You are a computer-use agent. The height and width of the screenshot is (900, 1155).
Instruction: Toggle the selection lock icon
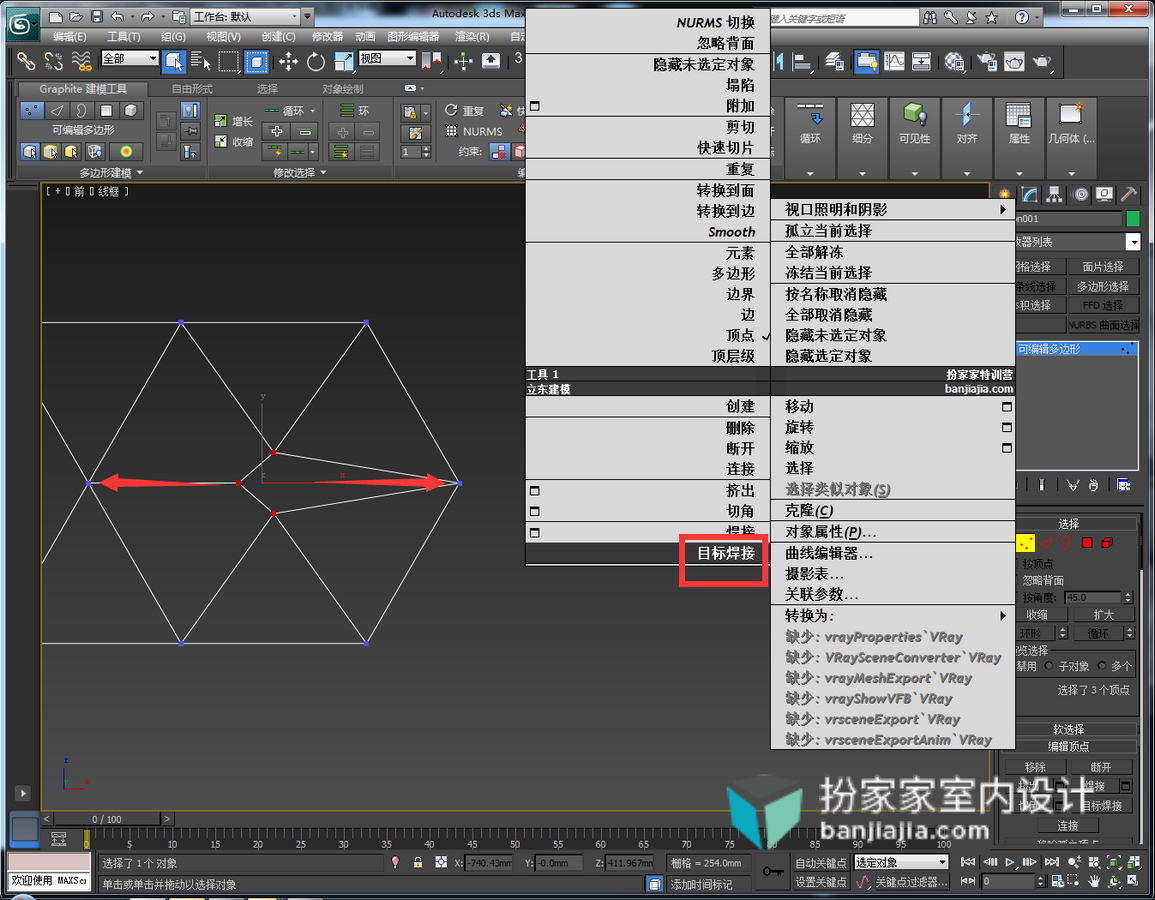[418, 862]
